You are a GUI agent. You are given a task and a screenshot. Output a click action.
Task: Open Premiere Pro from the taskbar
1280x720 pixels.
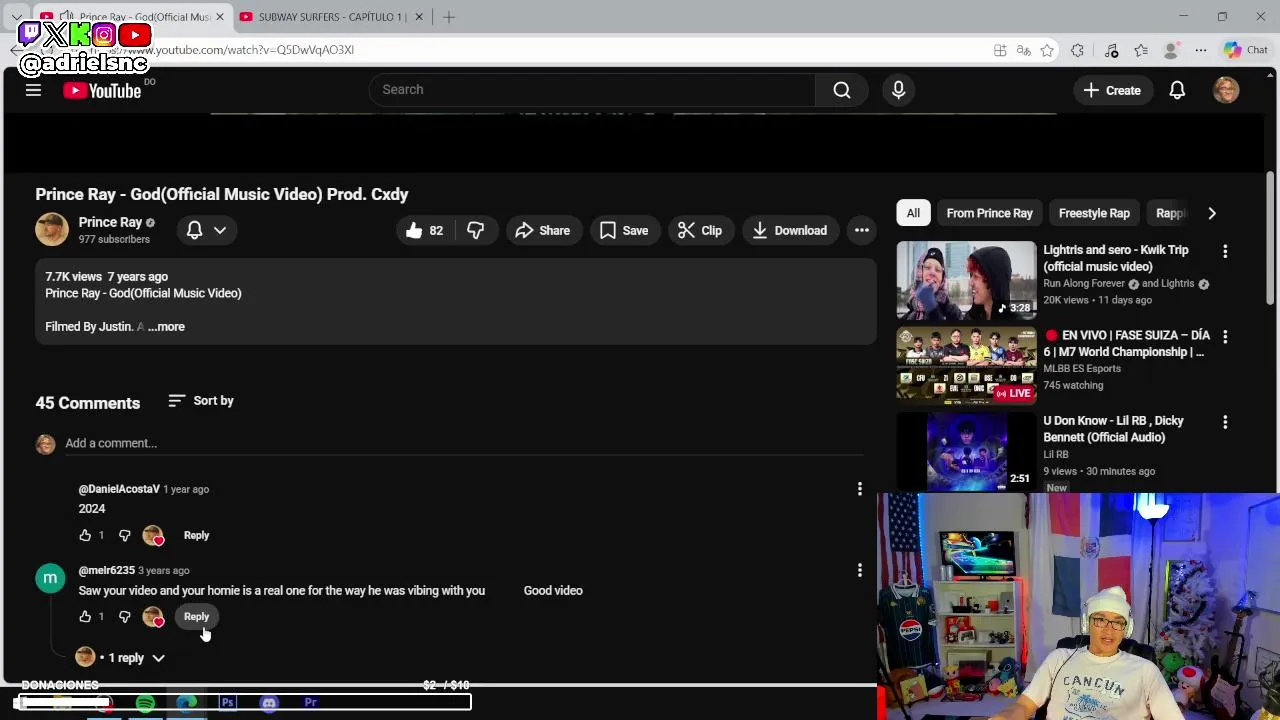pos(310,703)
